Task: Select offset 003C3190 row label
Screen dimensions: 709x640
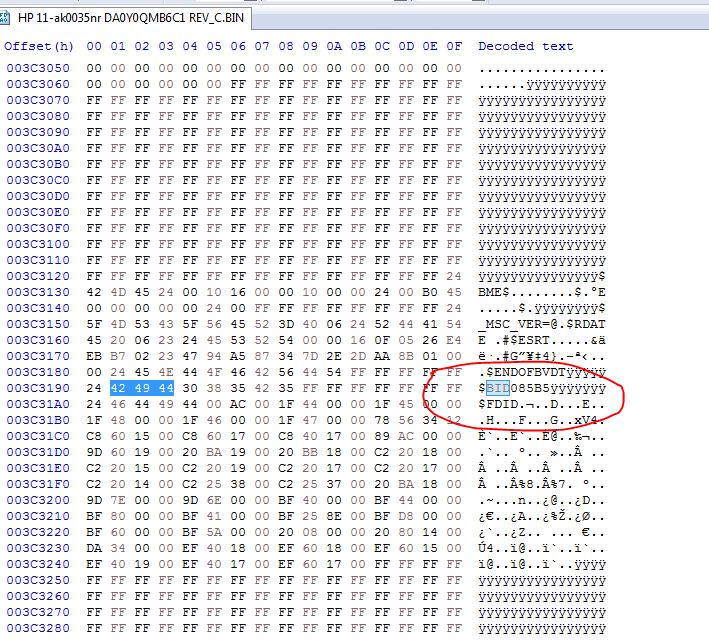Action: point(38,388)
